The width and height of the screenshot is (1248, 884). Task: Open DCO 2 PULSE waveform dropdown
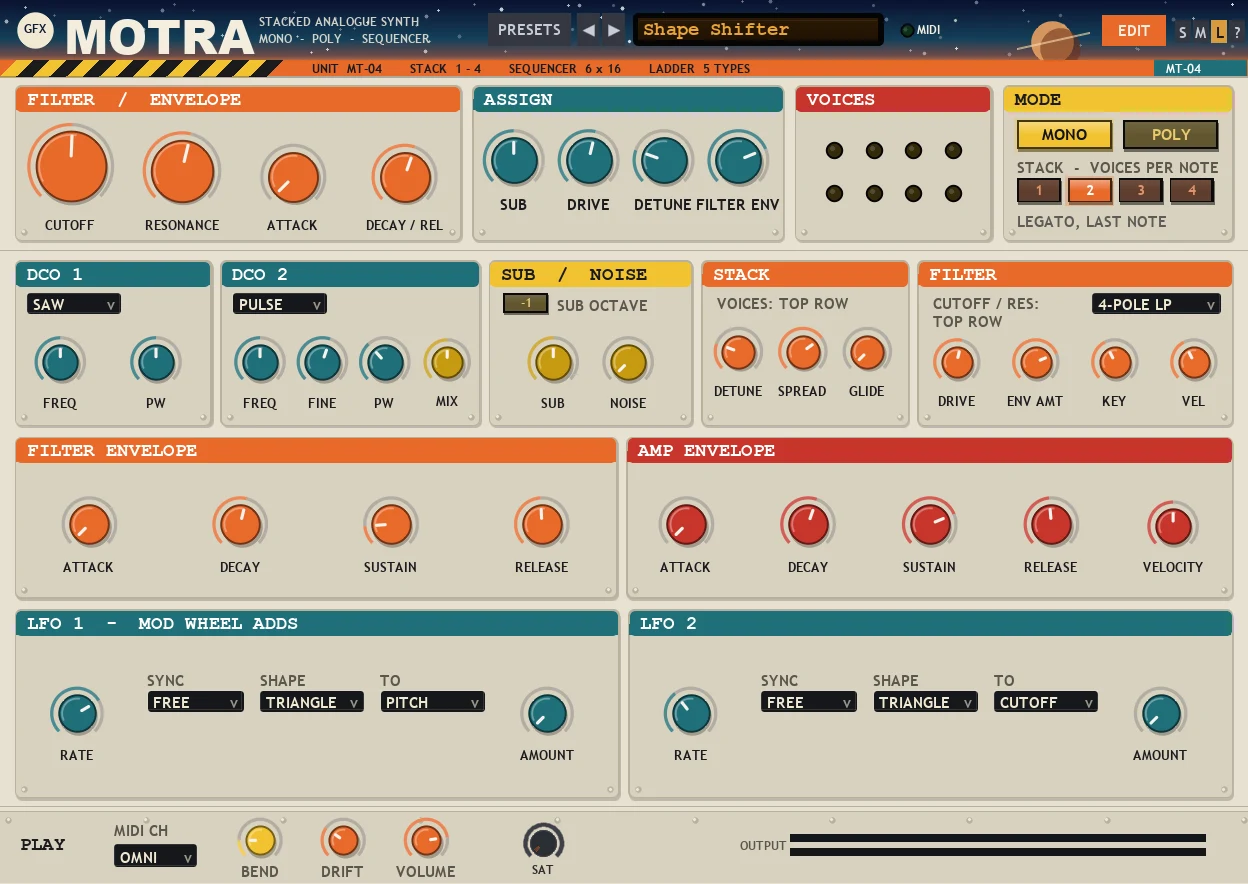click(280, 304)
